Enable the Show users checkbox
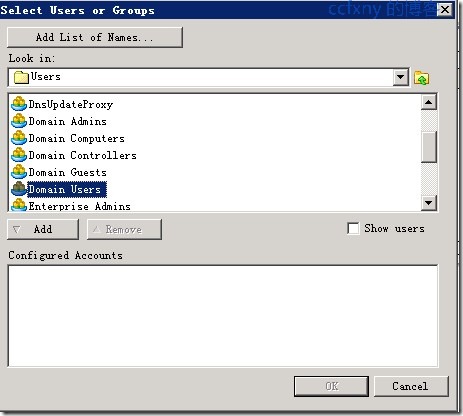The image size is (463, 416). [x=353, y=229]
